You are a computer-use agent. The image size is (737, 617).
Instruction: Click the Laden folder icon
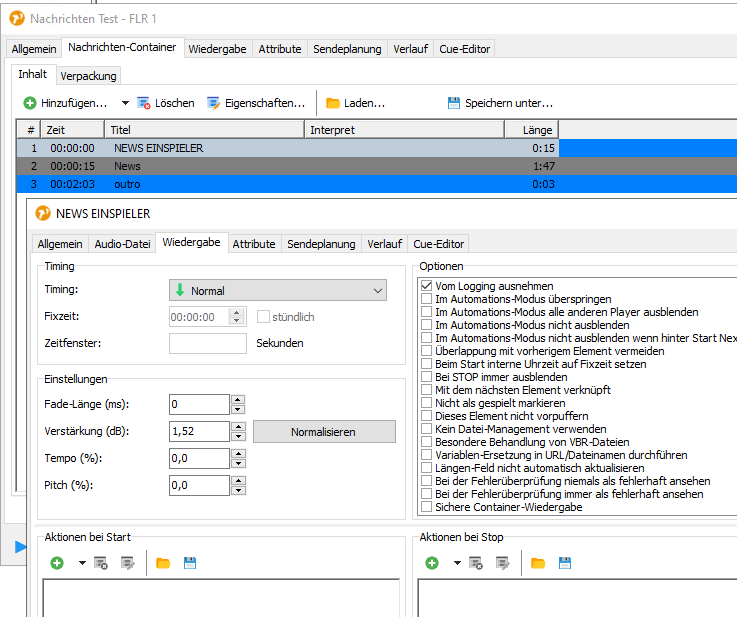pos(333,103)
